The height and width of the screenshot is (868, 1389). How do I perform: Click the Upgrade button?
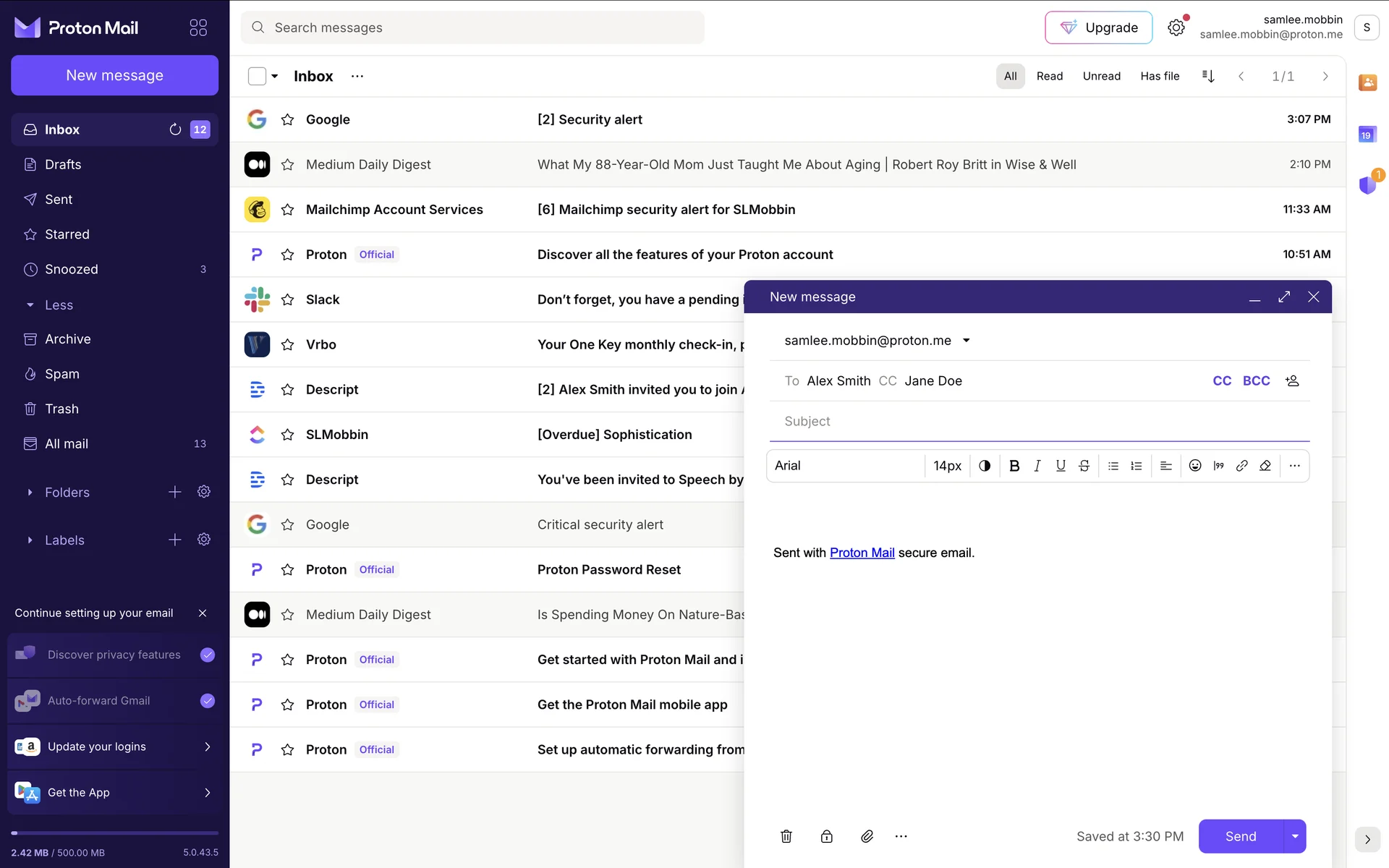pos(1098,27)
